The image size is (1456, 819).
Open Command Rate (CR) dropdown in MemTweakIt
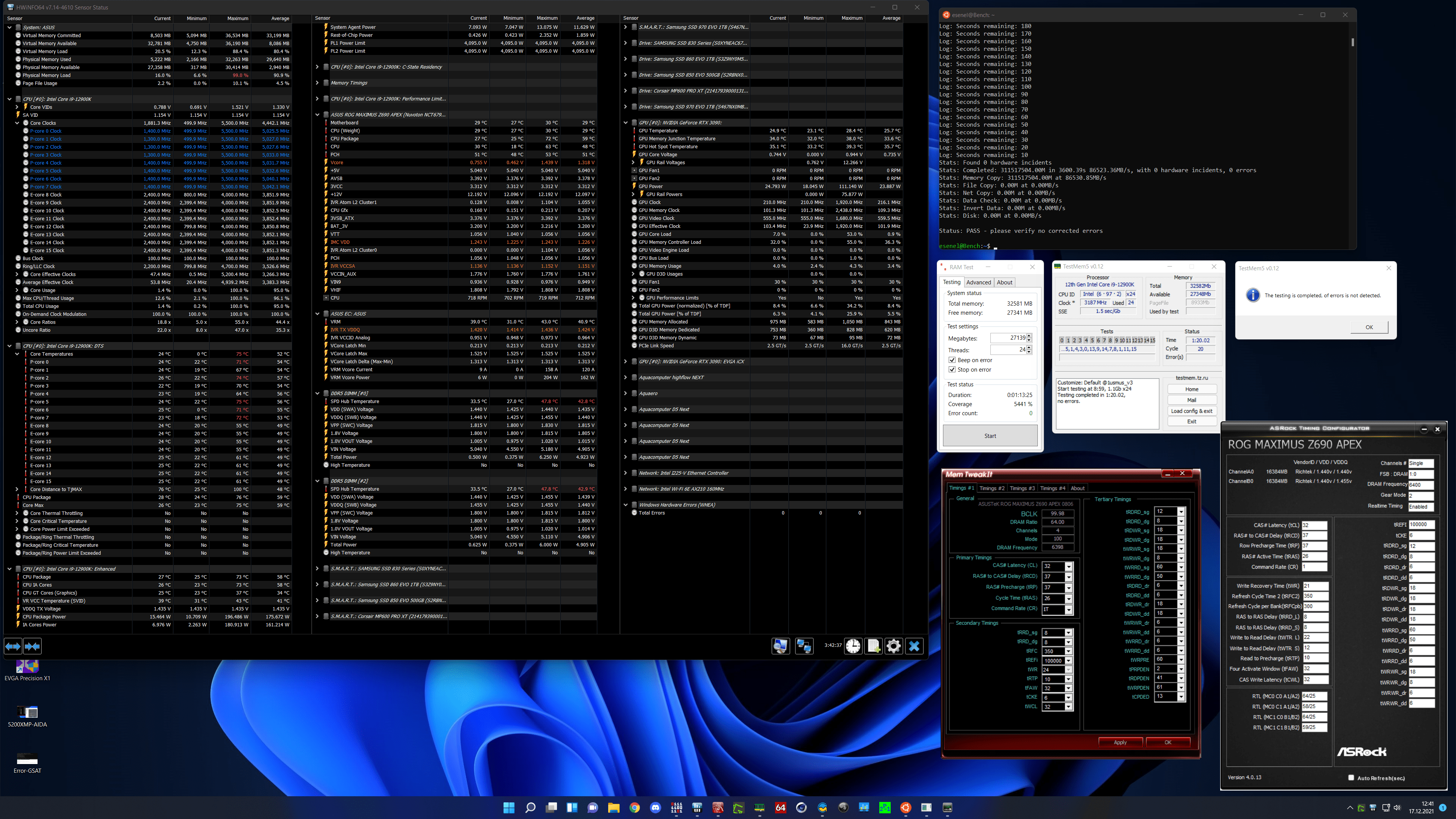pyautogui.click(x=1068, y=609)
